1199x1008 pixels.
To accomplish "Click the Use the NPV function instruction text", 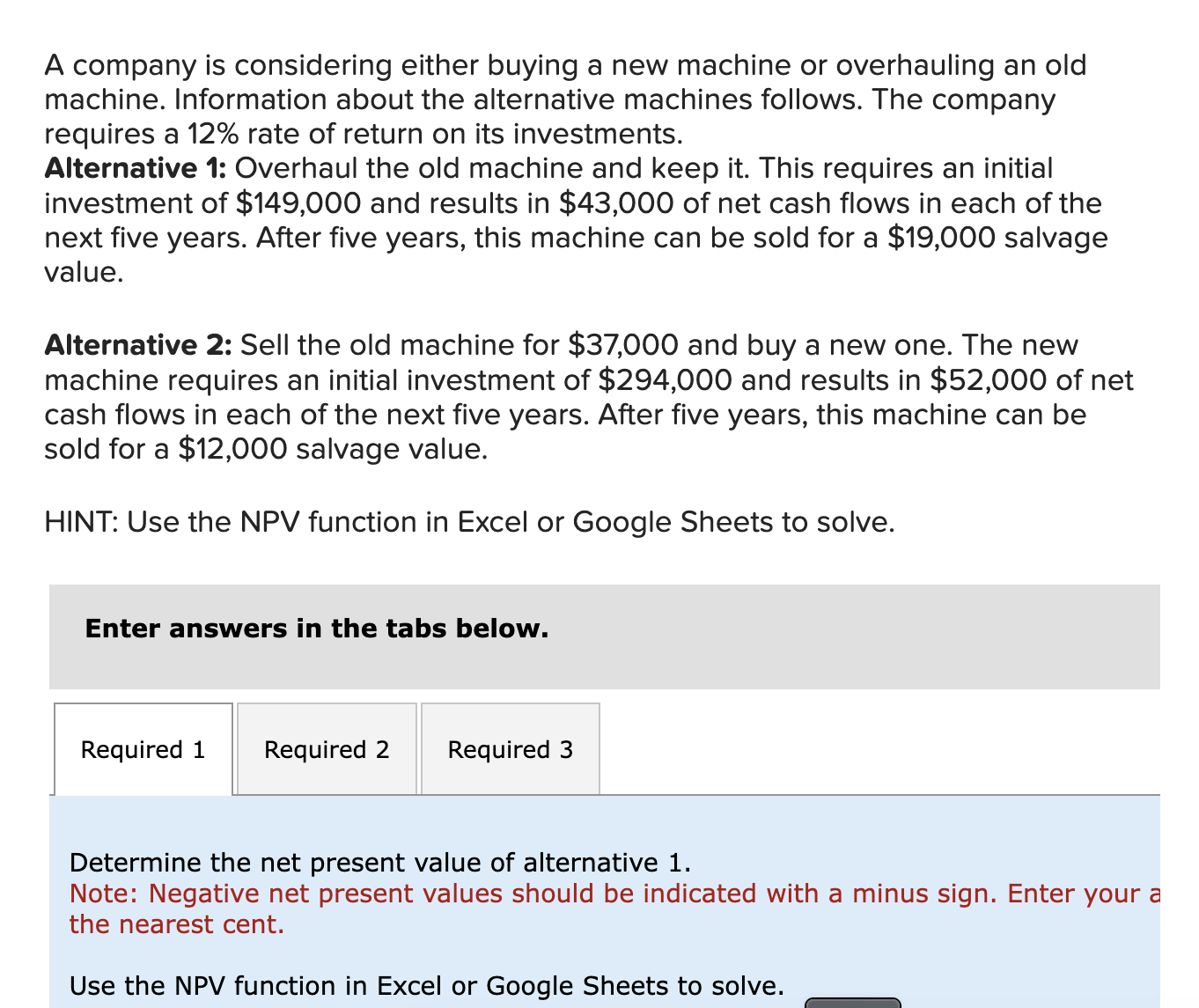I will (426, 986).
